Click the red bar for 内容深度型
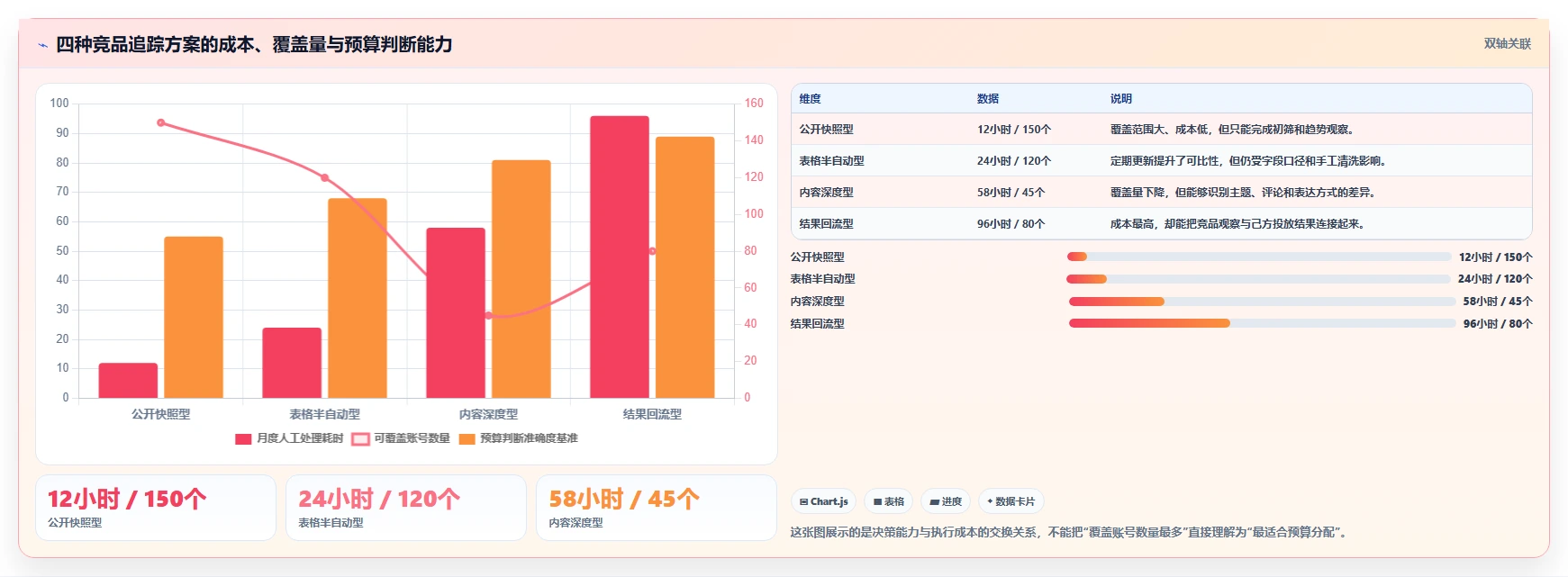 (456, 312)
